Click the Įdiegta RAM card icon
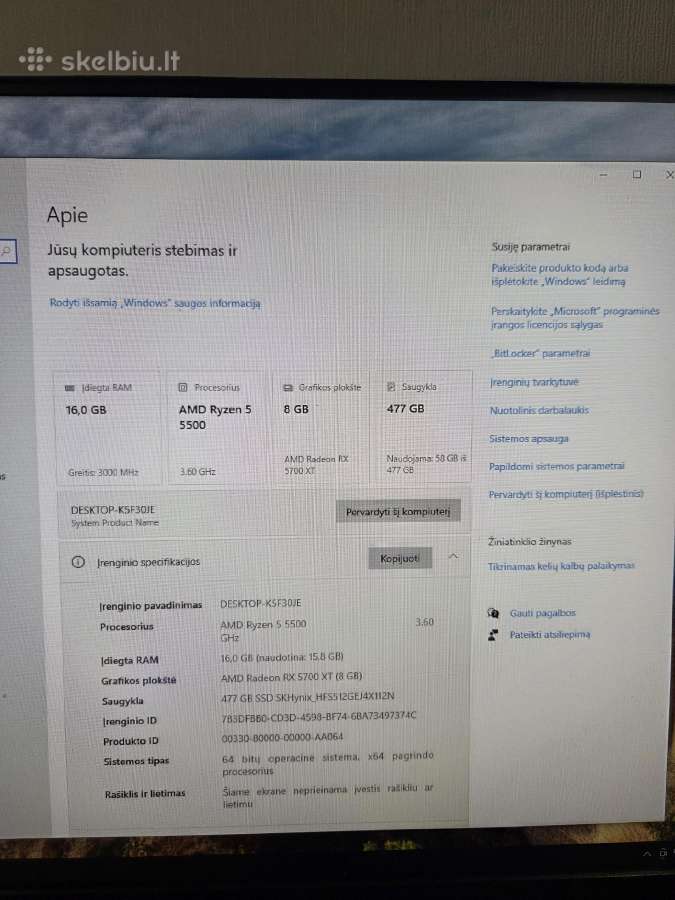 [x=70, y=388]
